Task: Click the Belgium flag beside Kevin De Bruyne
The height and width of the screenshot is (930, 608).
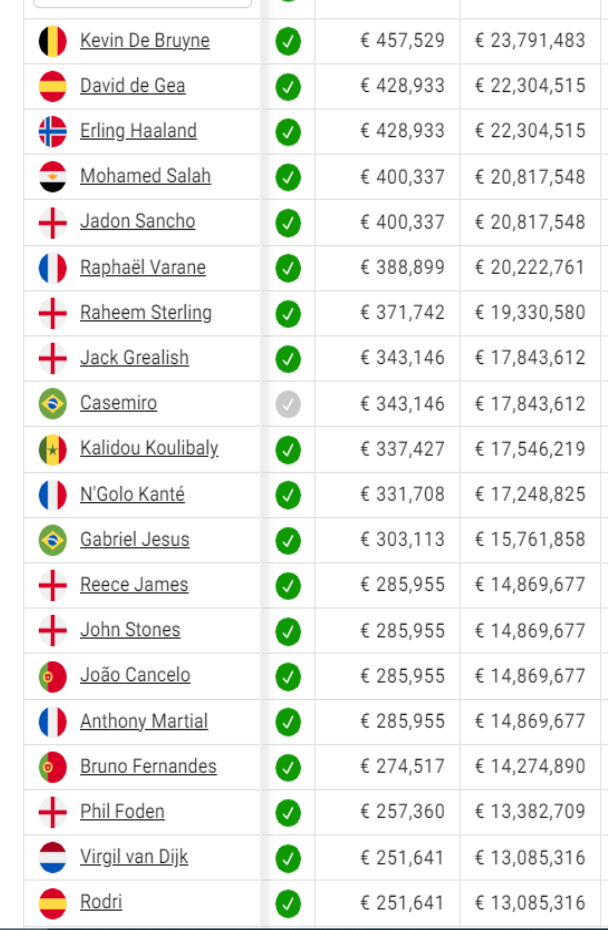Action: pyautogui.click(x=52, y=41)
